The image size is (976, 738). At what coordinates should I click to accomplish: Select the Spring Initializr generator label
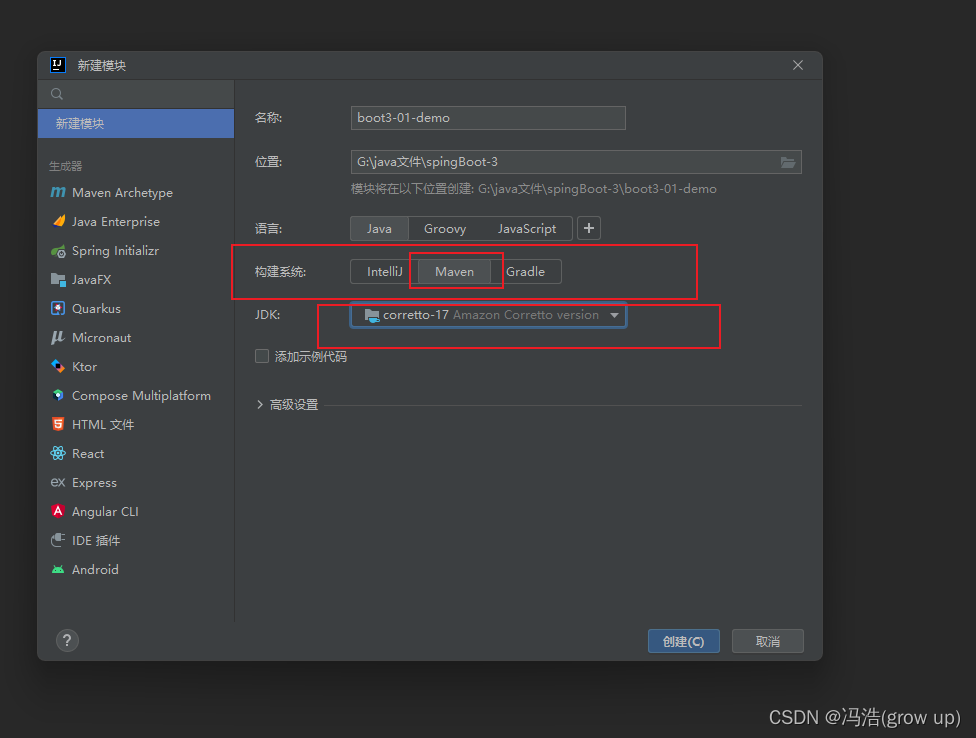click(x=115, y=251)
